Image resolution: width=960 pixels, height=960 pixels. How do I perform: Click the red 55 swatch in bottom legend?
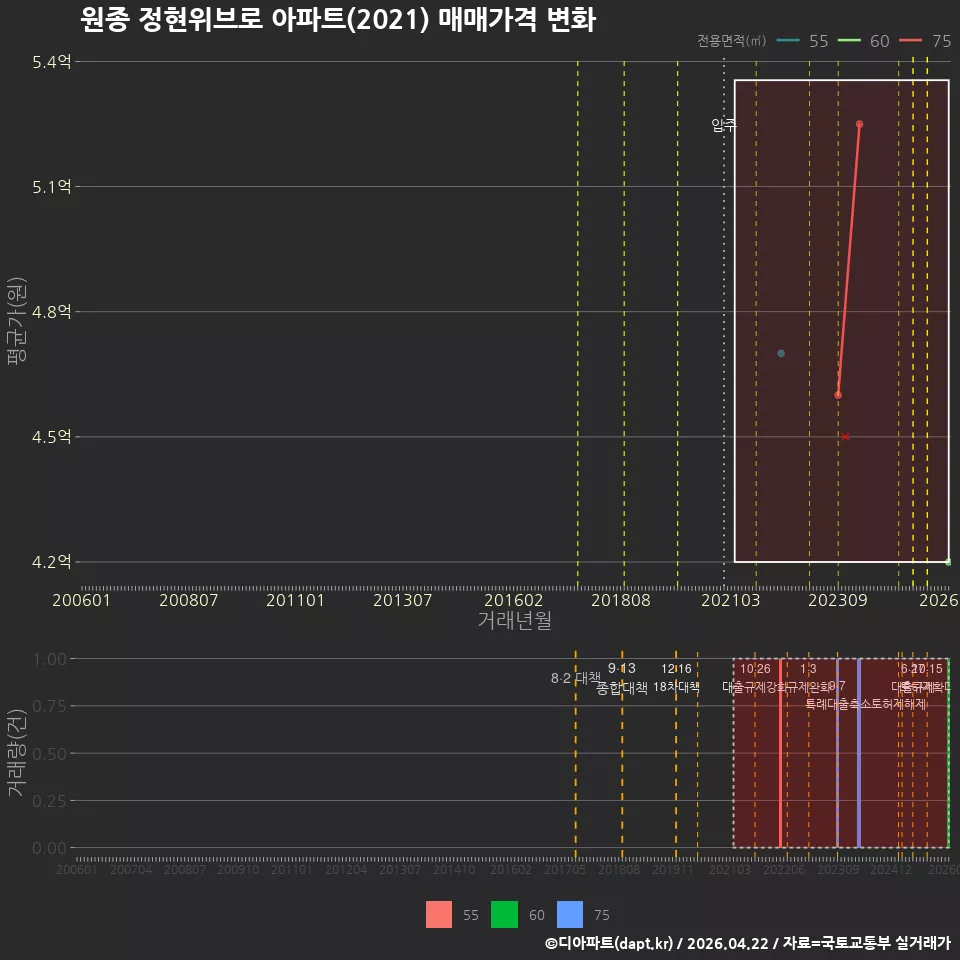point(438,914)
